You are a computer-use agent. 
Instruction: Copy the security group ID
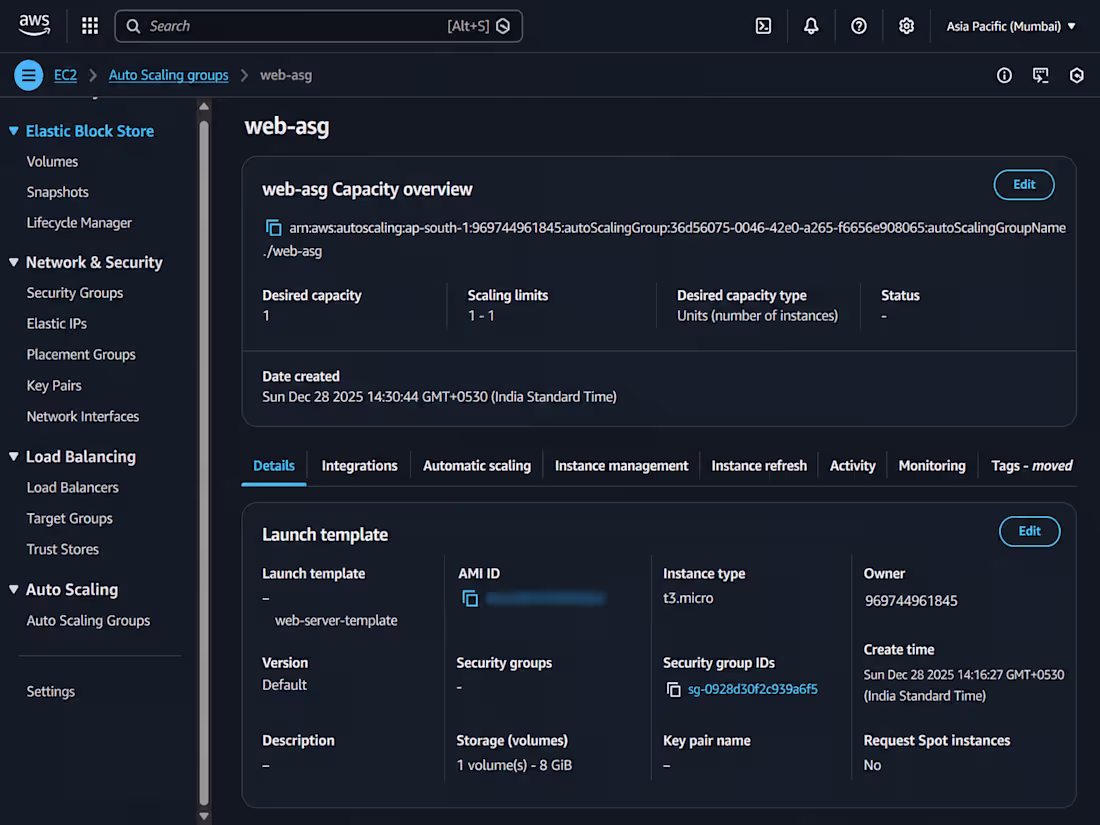[673, 690]
